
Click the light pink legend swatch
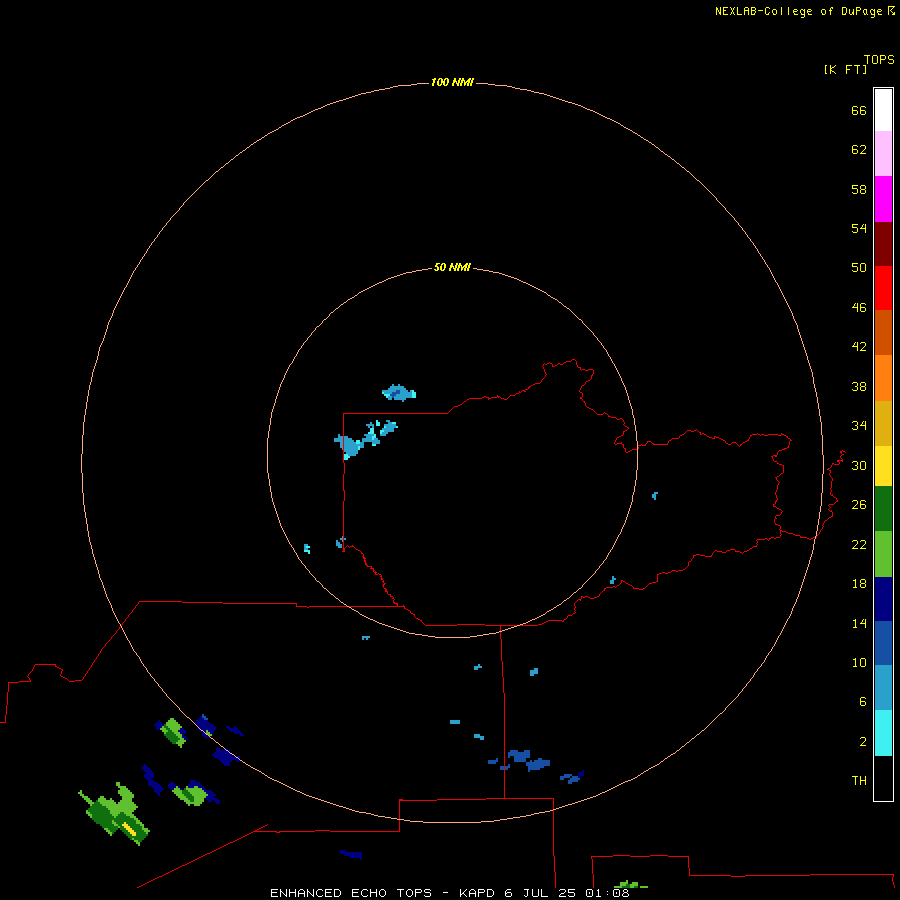tap(883, 153)
